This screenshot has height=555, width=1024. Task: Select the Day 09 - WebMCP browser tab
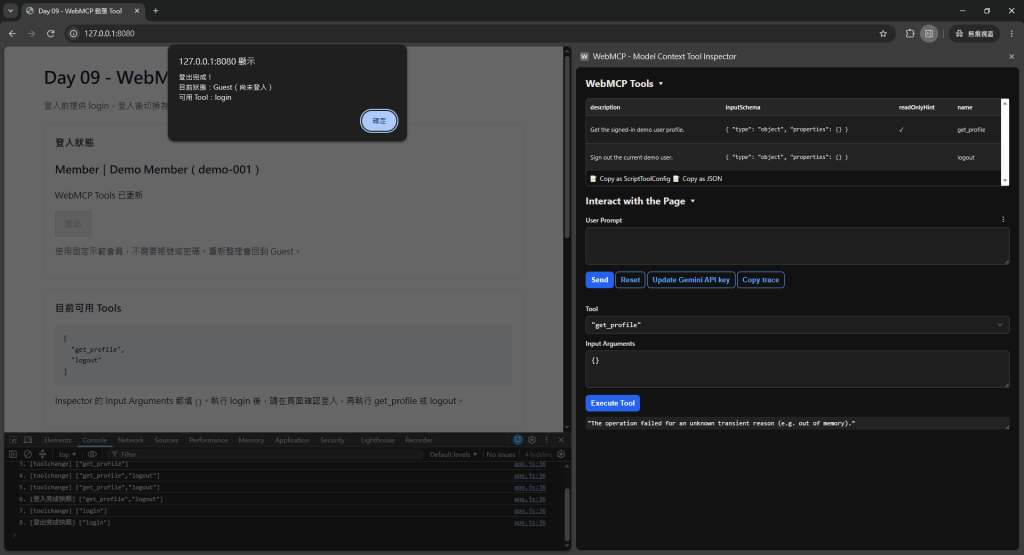(82, 10)
